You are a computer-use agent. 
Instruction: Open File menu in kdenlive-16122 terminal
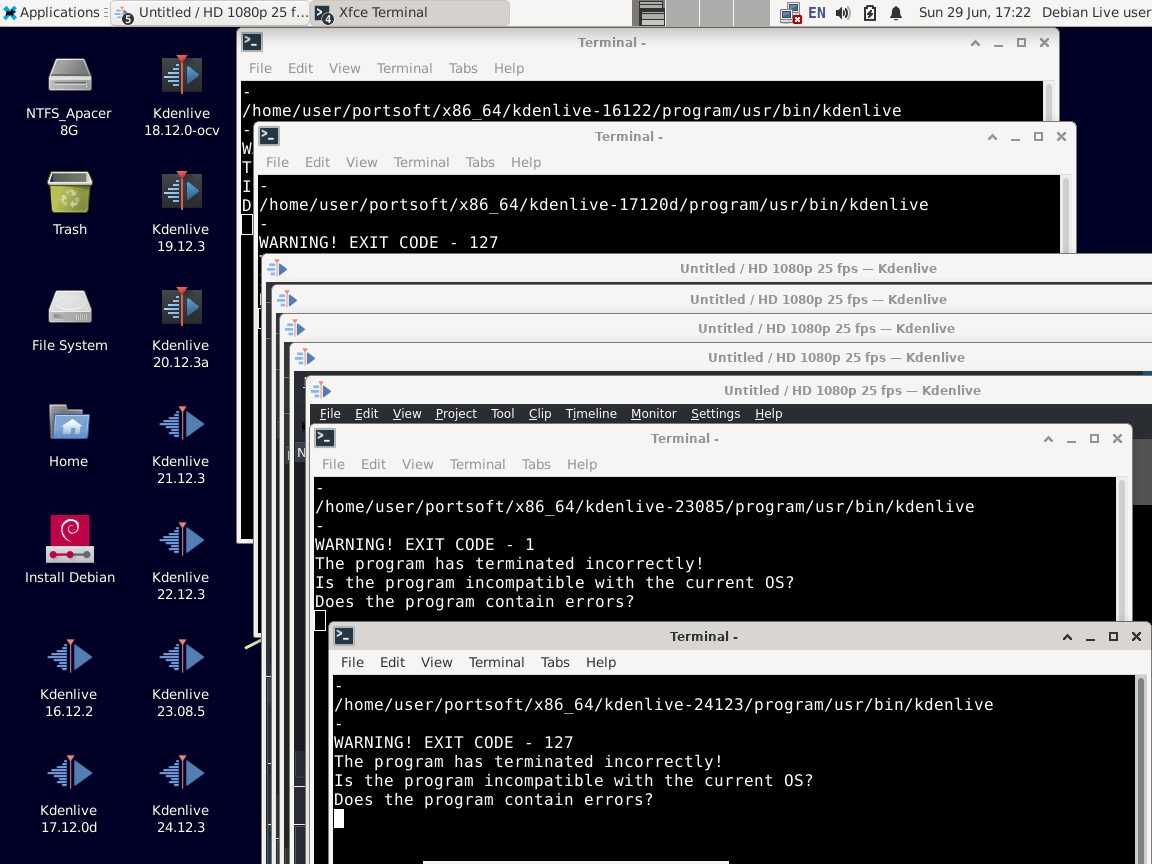[260, 68]
